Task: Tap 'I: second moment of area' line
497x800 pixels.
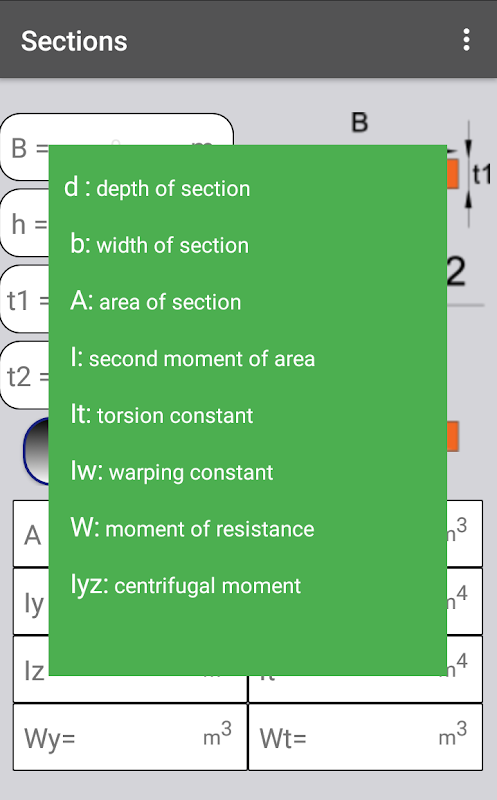Action: pos(192,358)
